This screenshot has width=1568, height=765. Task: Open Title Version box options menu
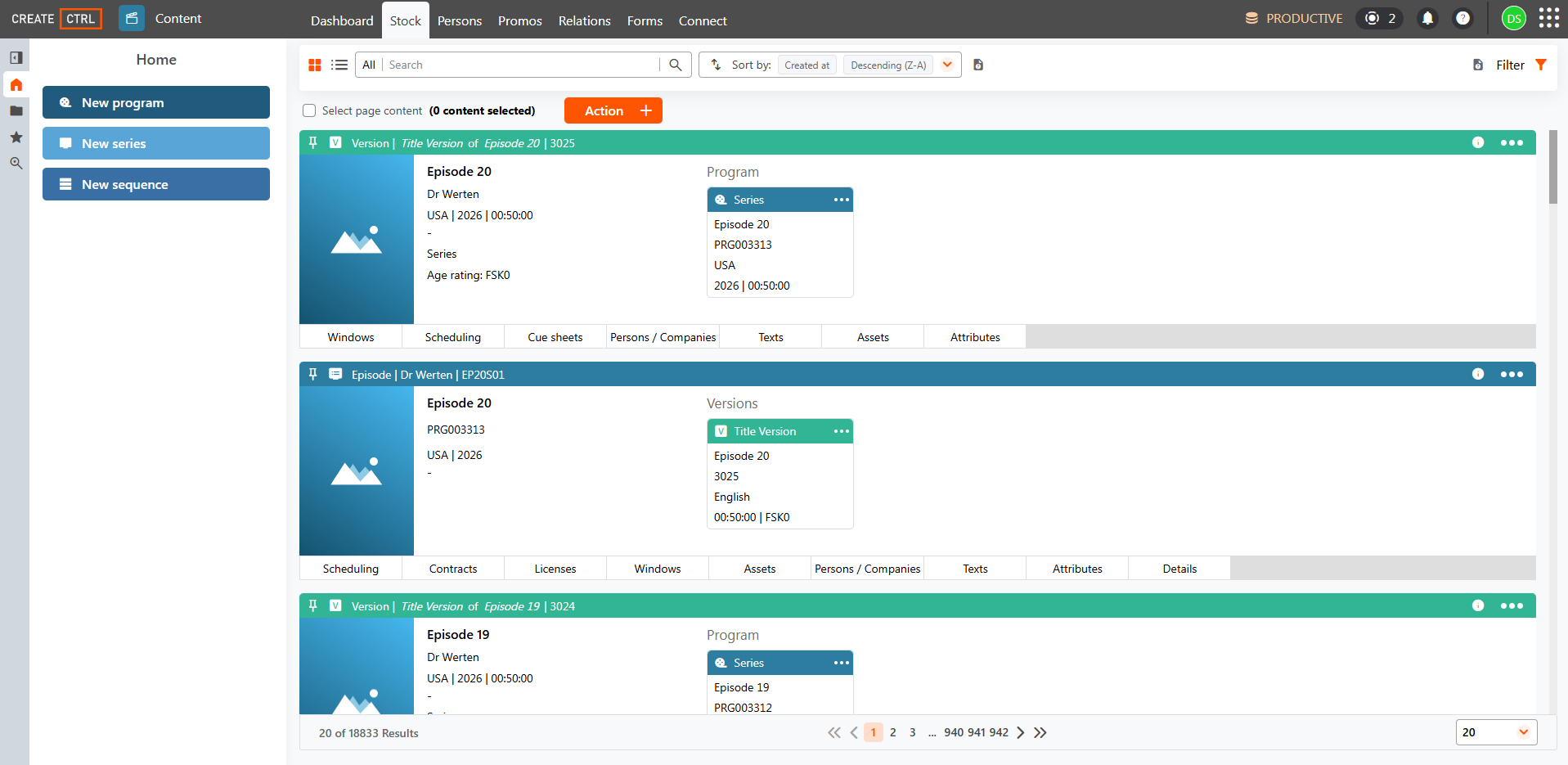coord(842,431)
